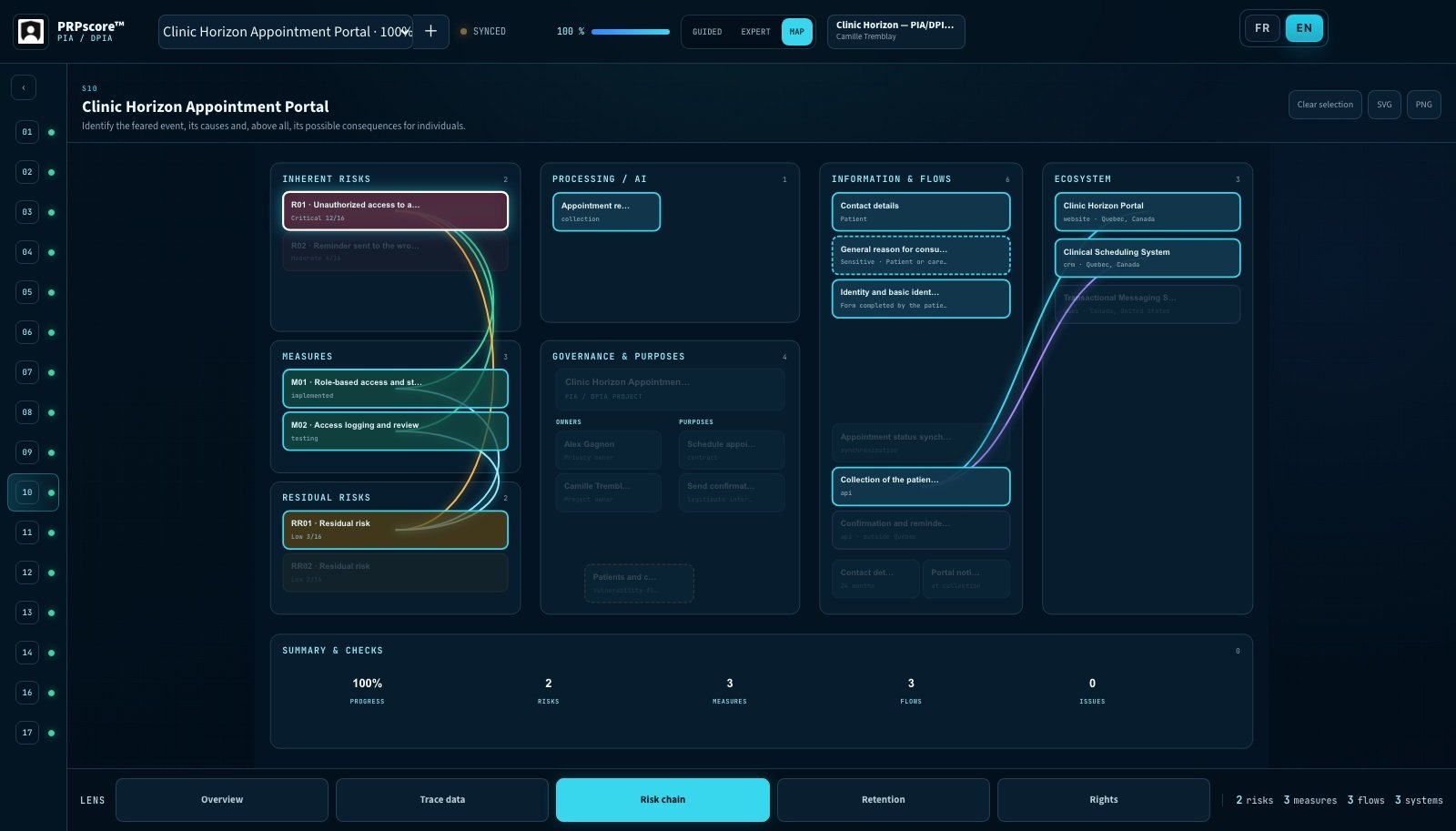
Task: Select Portal noti... retention card
Action: 966,579
